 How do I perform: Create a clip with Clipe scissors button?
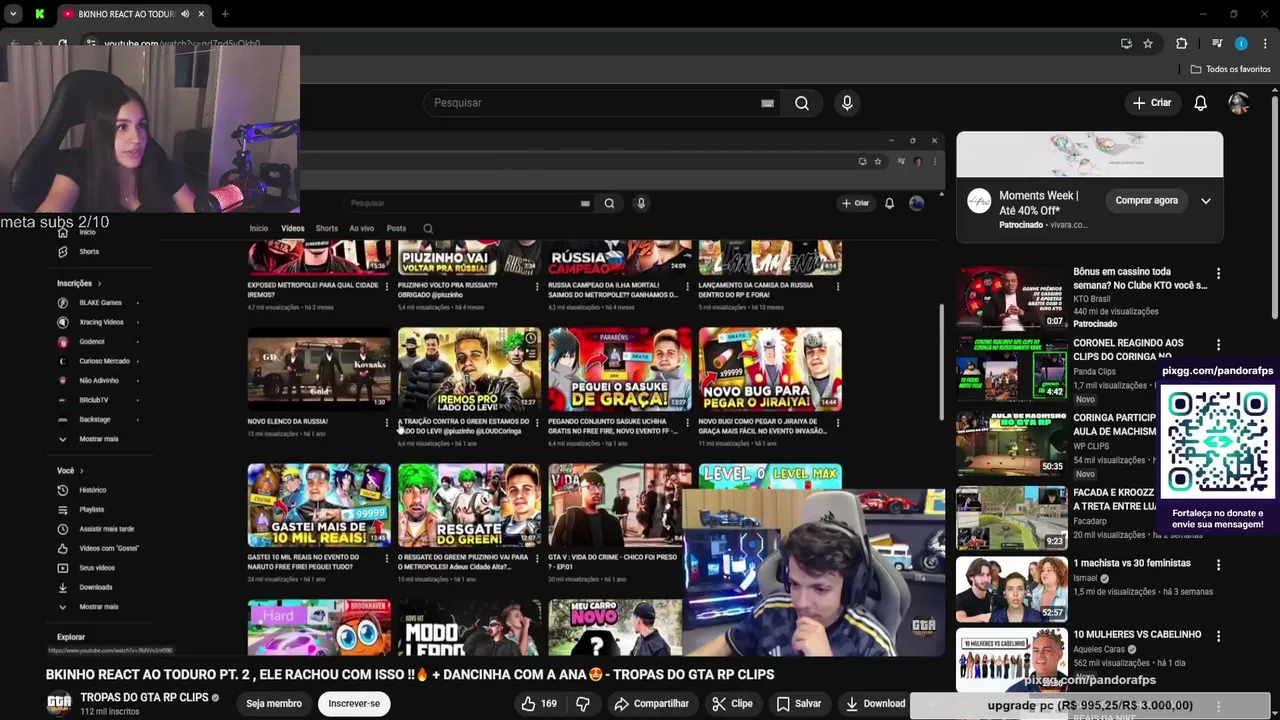[x=732, y=704]
